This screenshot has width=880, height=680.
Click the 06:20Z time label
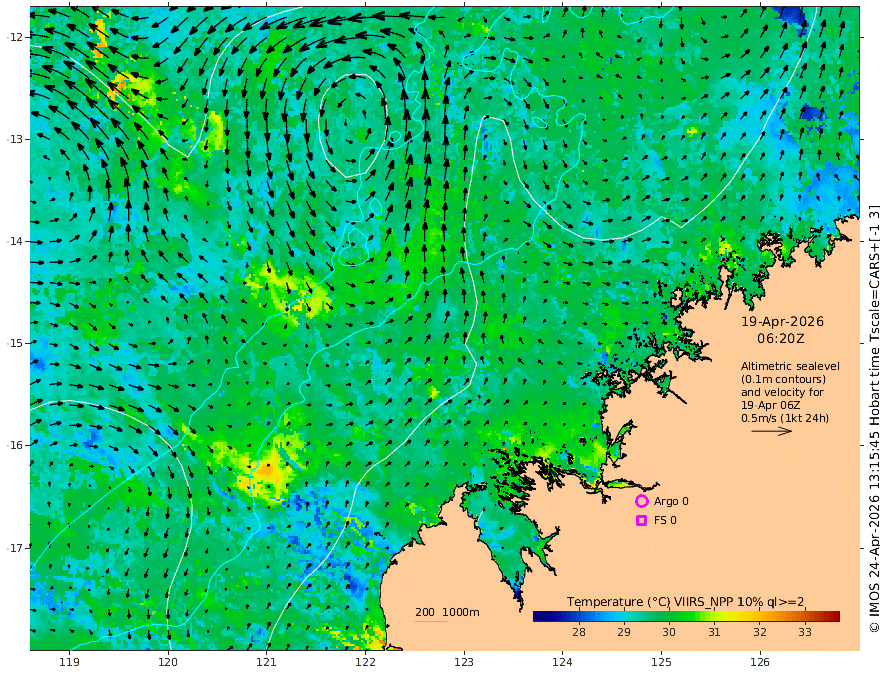pyautogui.click(x=781, y=339)
